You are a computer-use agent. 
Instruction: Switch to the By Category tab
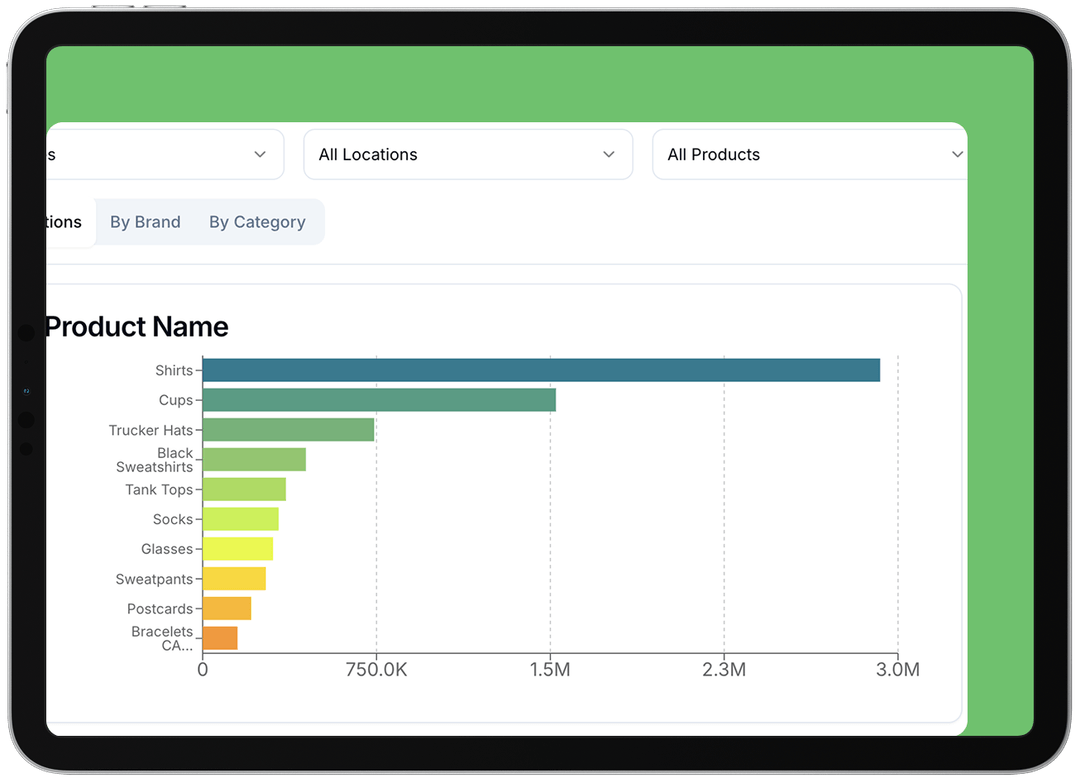coord(257,221)
